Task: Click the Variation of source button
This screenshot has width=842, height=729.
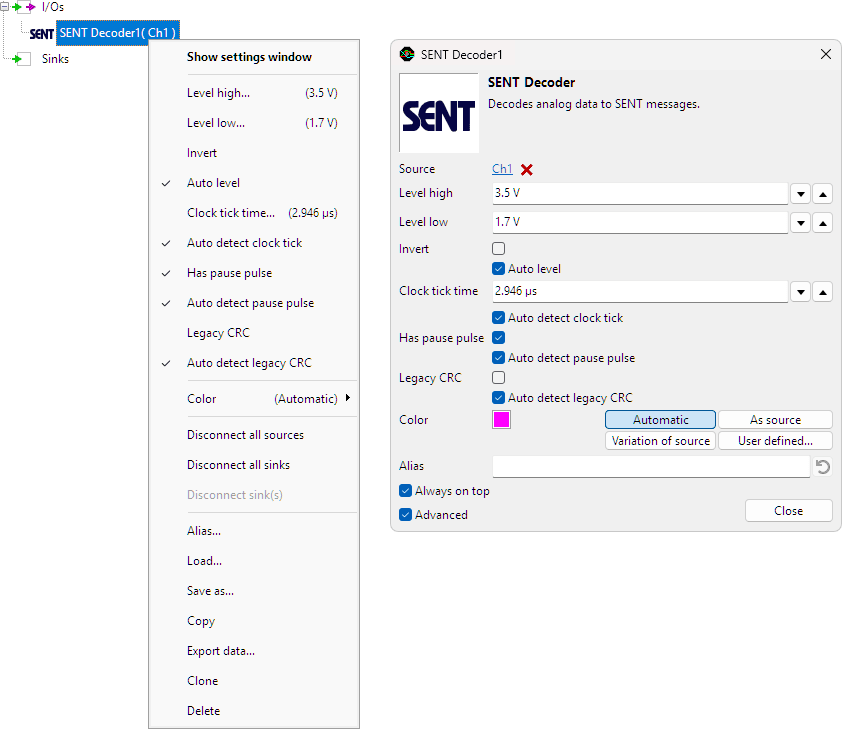Action: pyautogui.click(x=660, y=441)
